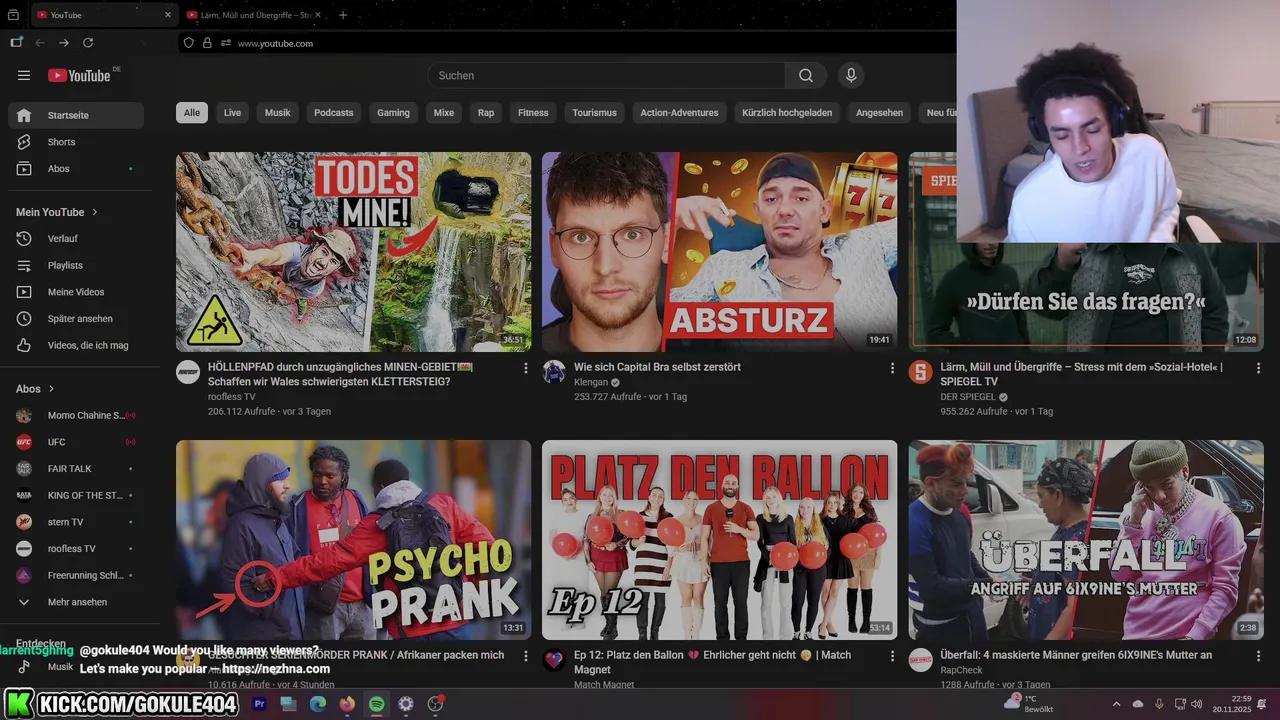Select the Podcasts filter chip
Screen dimensions: 1280x720
coord(334,113)
